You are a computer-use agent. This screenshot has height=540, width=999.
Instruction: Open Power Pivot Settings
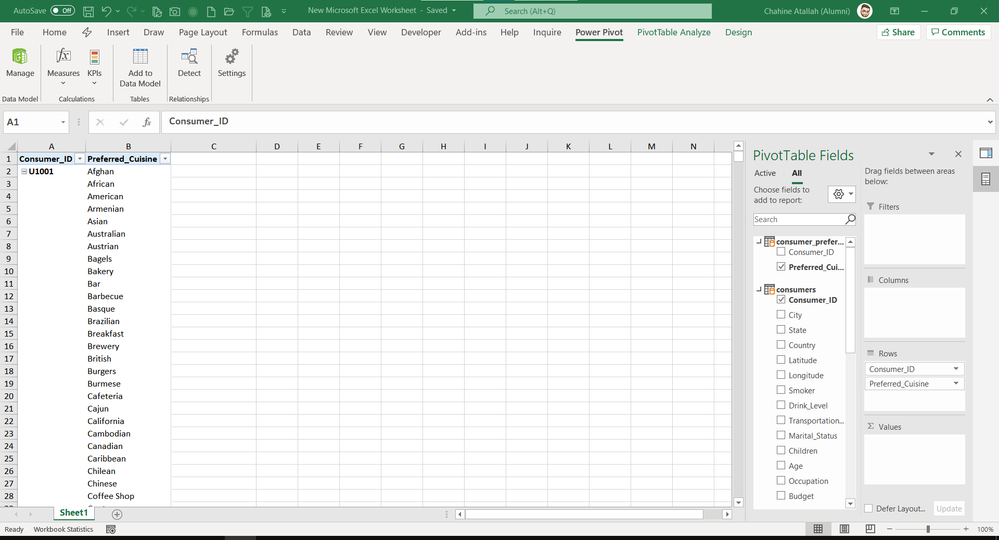click(231, 63)
